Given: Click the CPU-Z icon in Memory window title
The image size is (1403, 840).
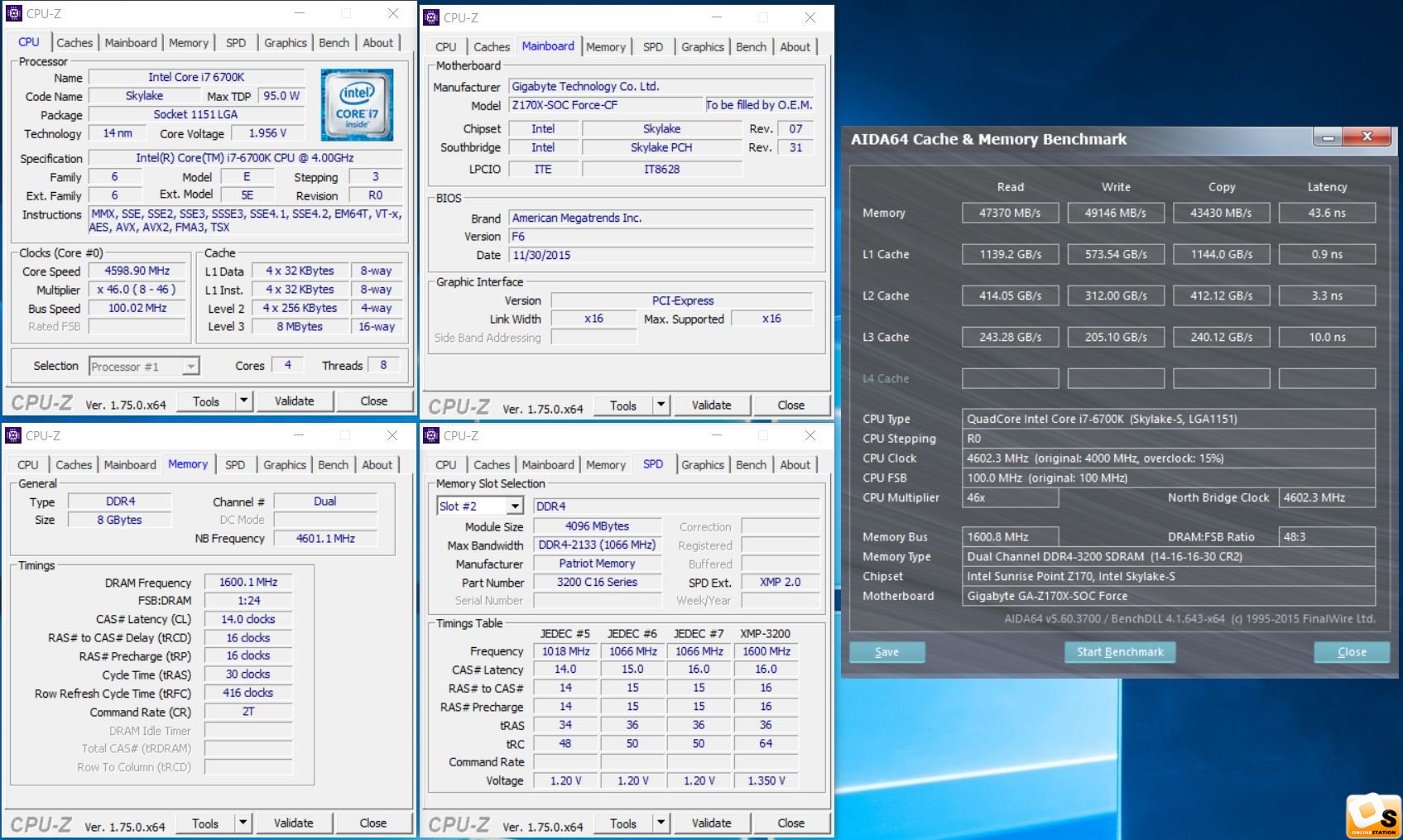Looking at the screenshot, I should 13,435.
